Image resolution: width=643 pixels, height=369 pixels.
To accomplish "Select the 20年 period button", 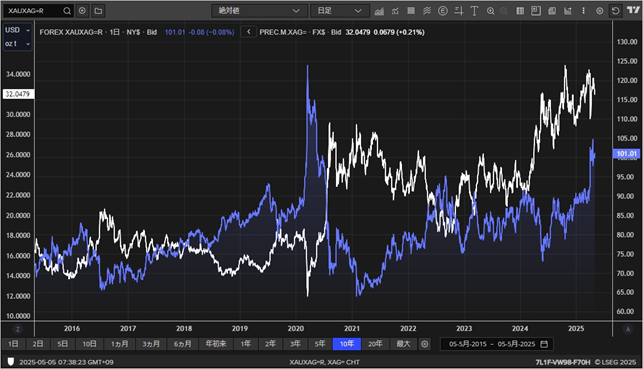I will tap(375, 344).
